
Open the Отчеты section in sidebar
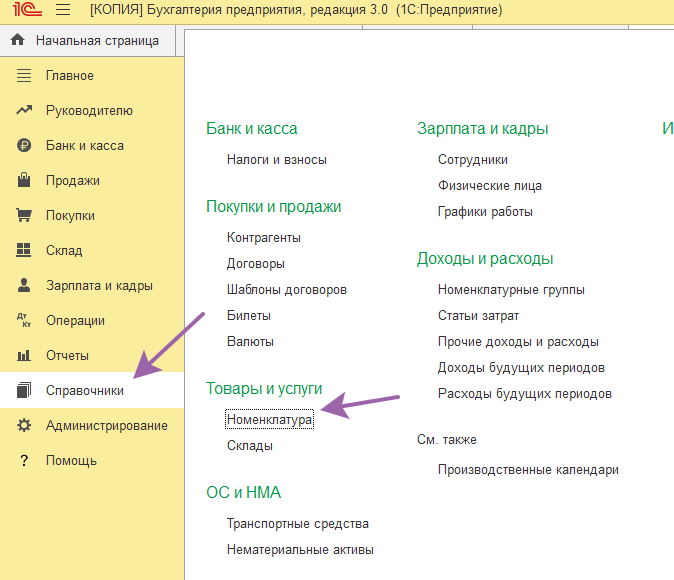(67, 356)
